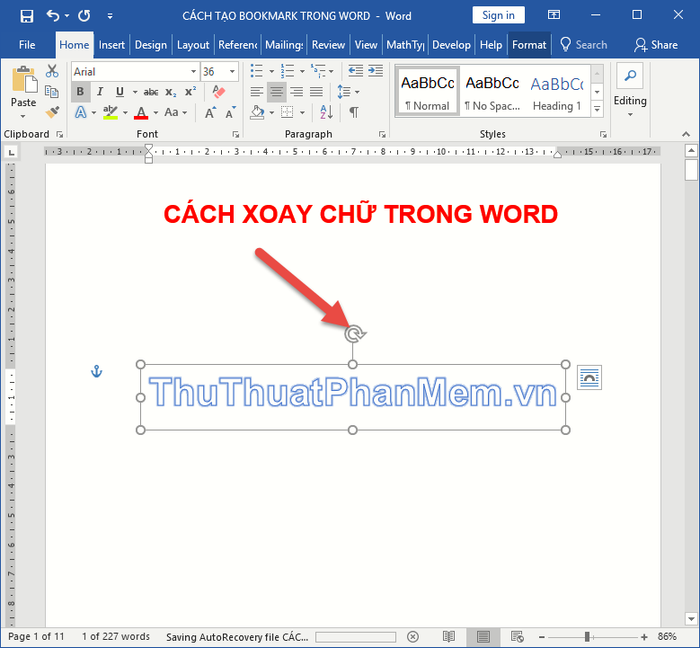Click the Increase Indent icon

375,71
